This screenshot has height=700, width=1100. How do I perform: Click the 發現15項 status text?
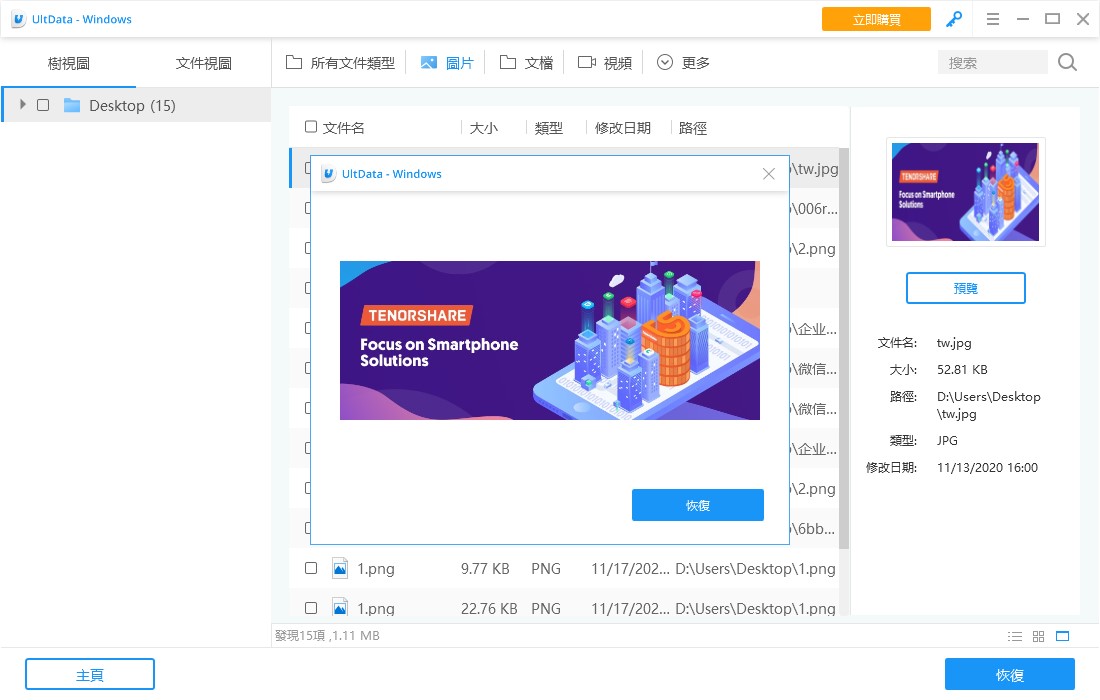(328, 635)
